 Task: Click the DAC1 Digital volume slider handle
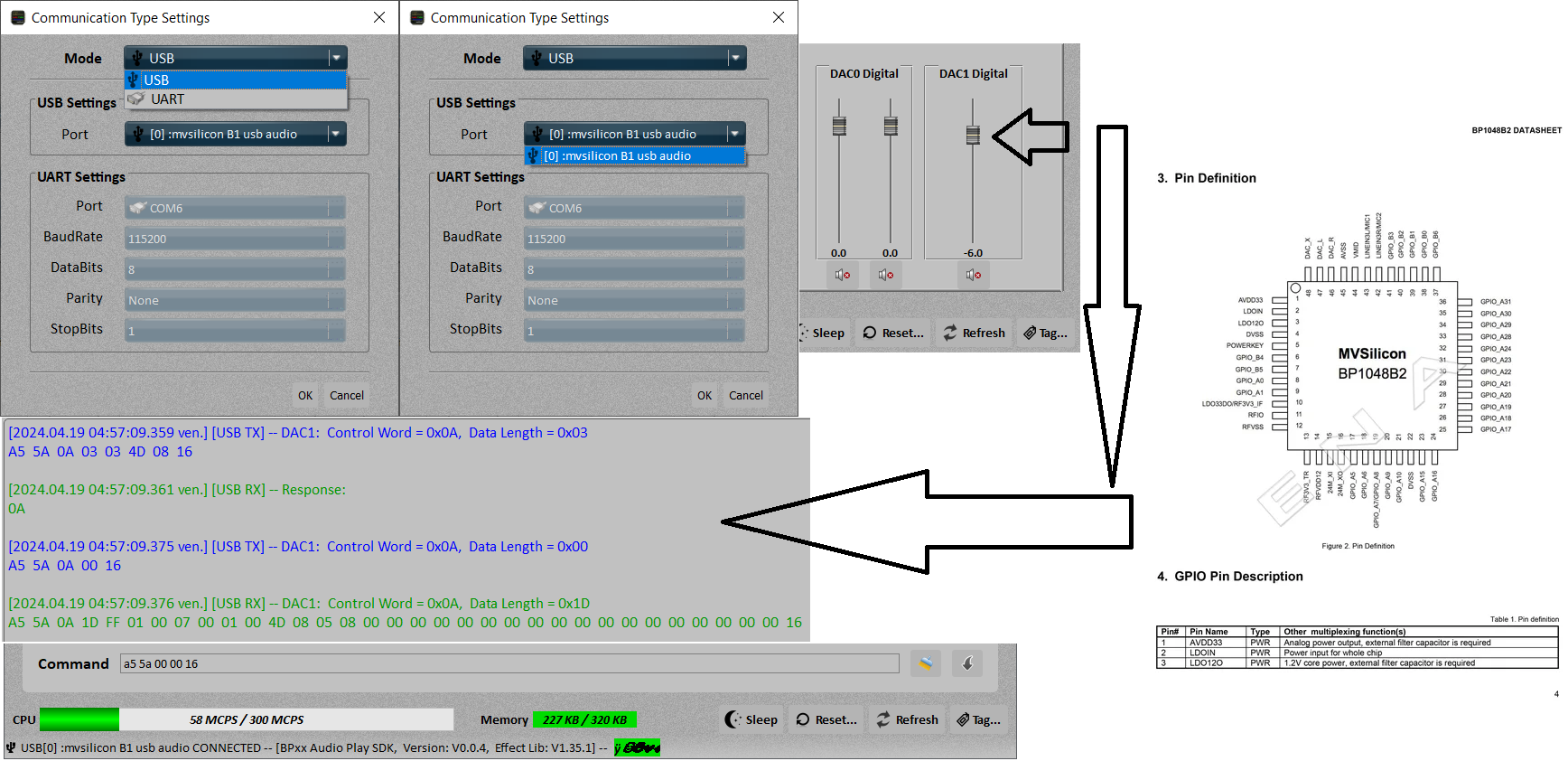[x=973, y=135]
